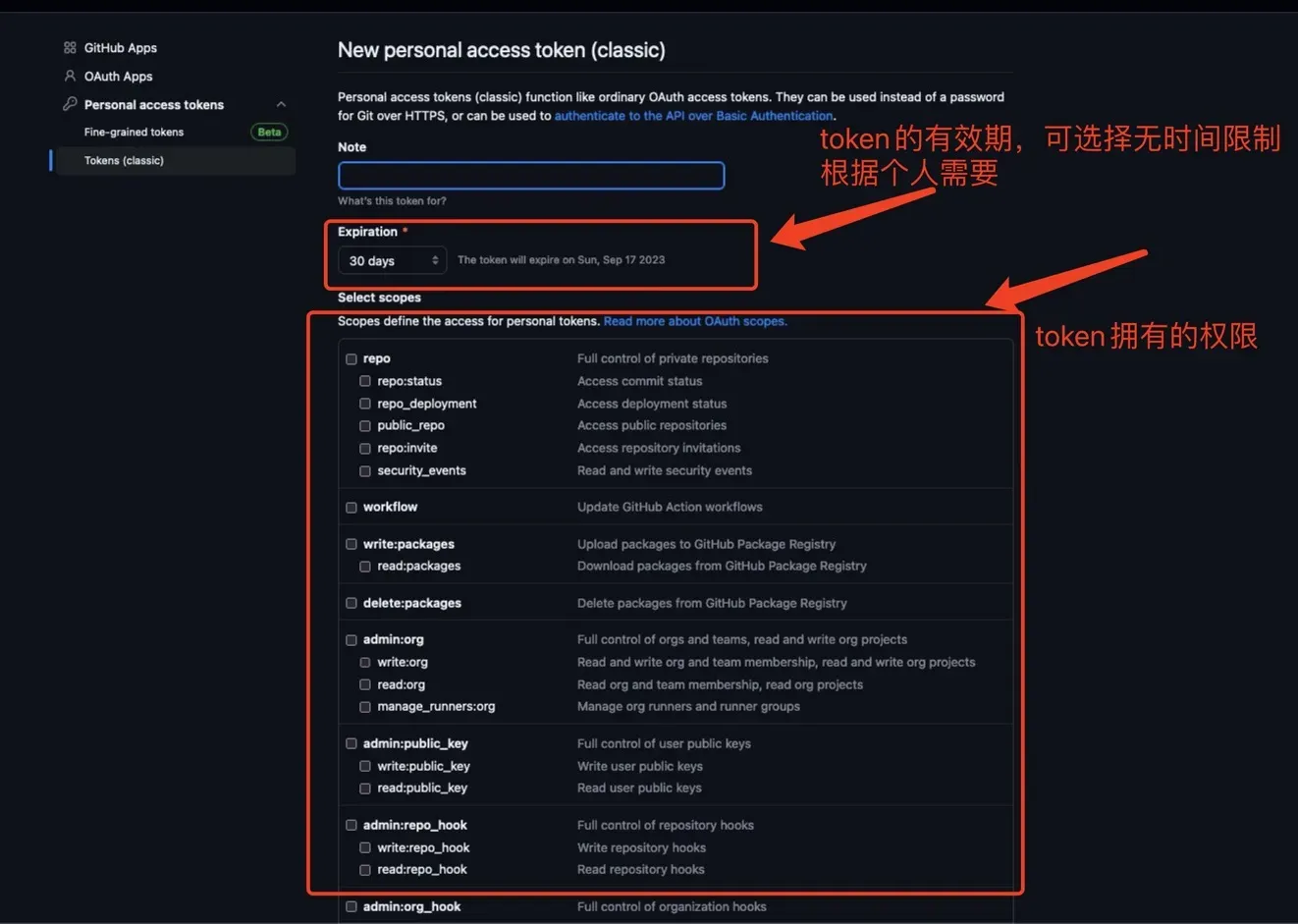This screenshot has width=1298, height=924.
Task: Tick the manage_runners:org scope checkbox
Action: tap(365, 707)
